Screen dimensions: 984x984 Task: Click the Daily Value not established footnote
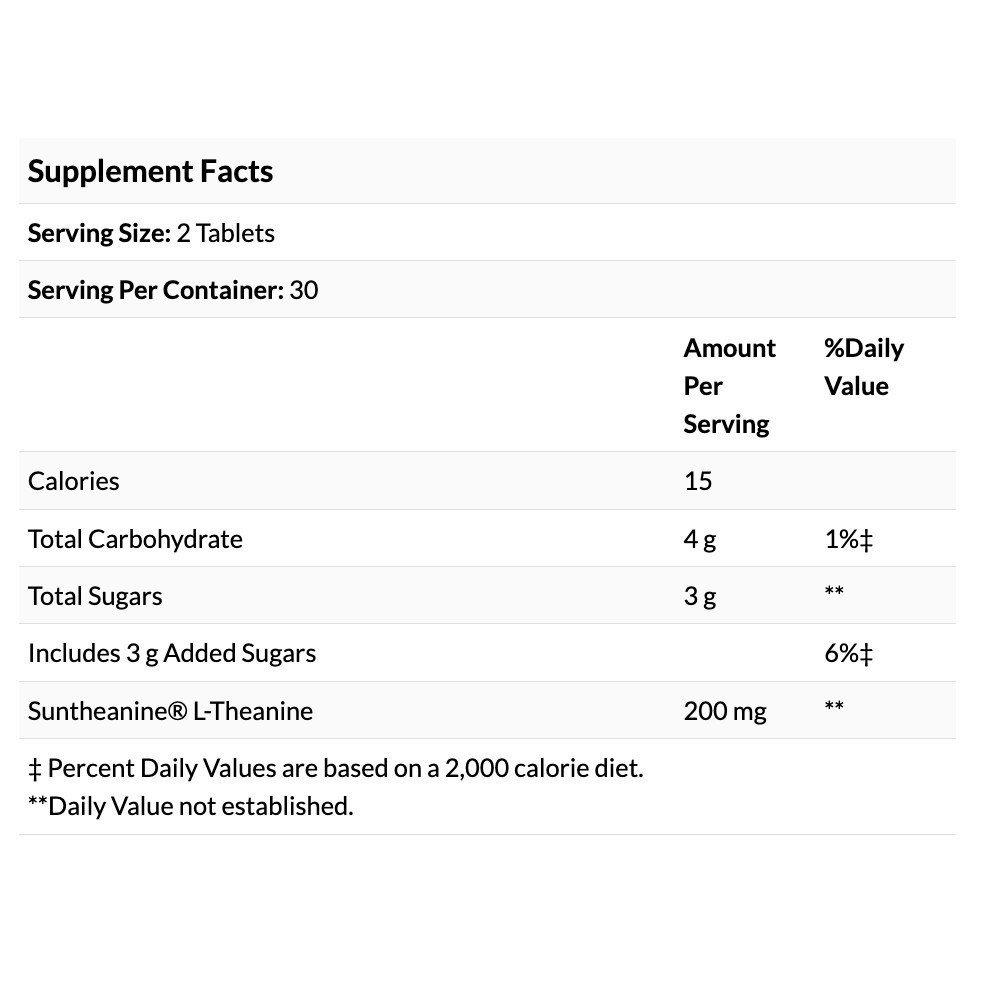pos(191,806)
